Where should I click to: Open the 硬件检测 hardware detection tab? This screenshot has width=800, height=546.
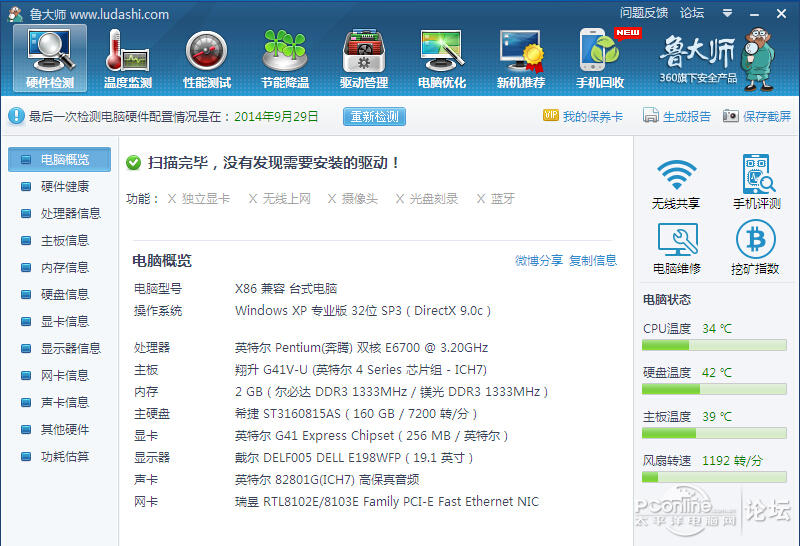click(50, 58)
